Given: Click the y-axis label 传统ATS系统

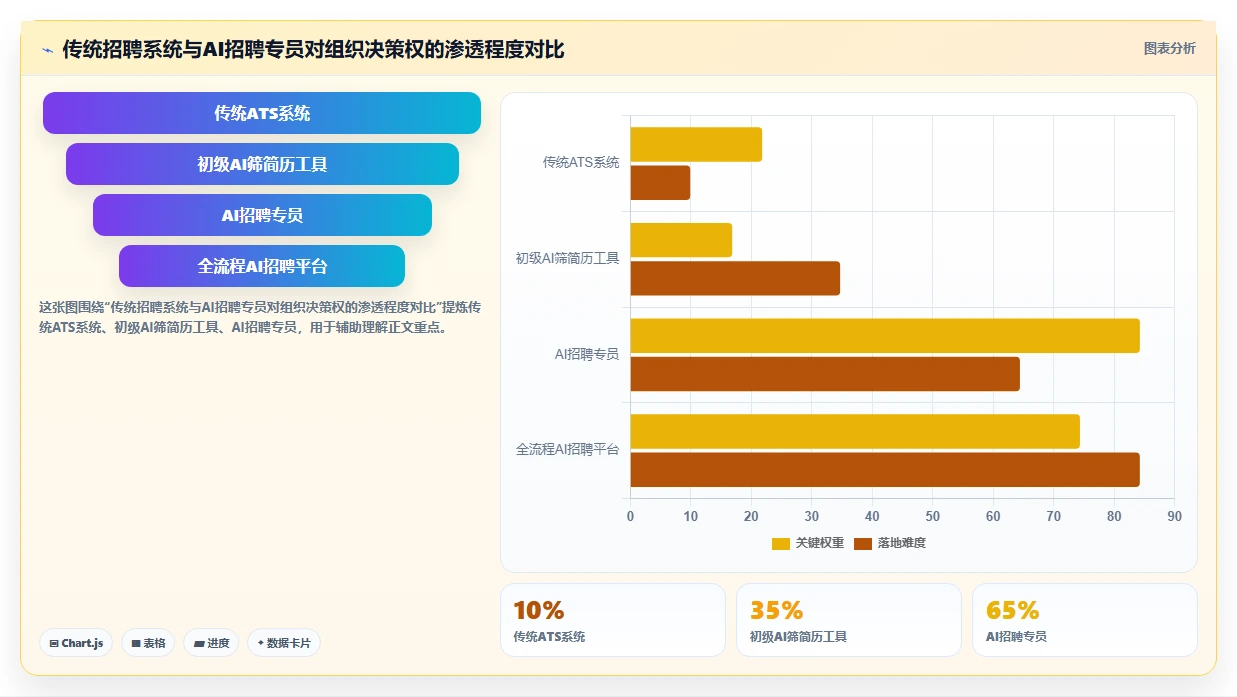Looking at the screenshot, I should tap(581, 162).
